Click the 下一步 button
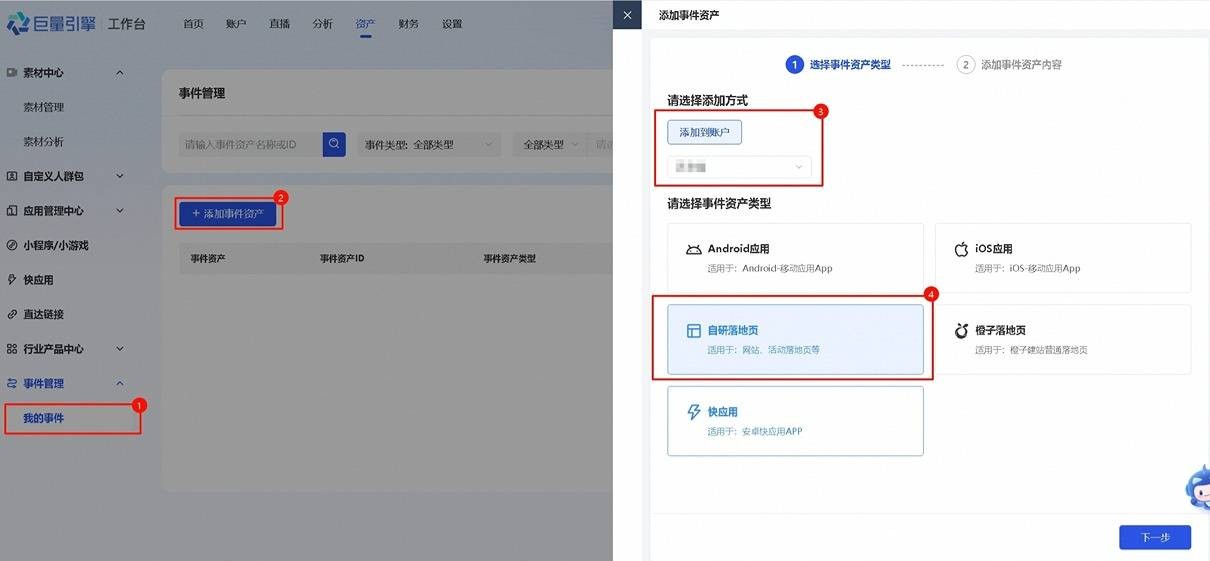This screenshot has height=561, width=1210. pyautogui.click(x=1155, y=537)
